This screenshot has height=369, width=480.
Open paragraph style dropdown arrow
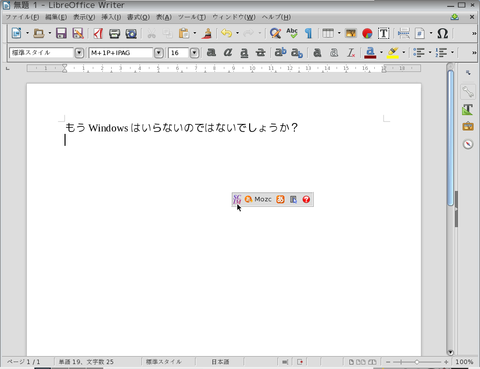point(79,53)
